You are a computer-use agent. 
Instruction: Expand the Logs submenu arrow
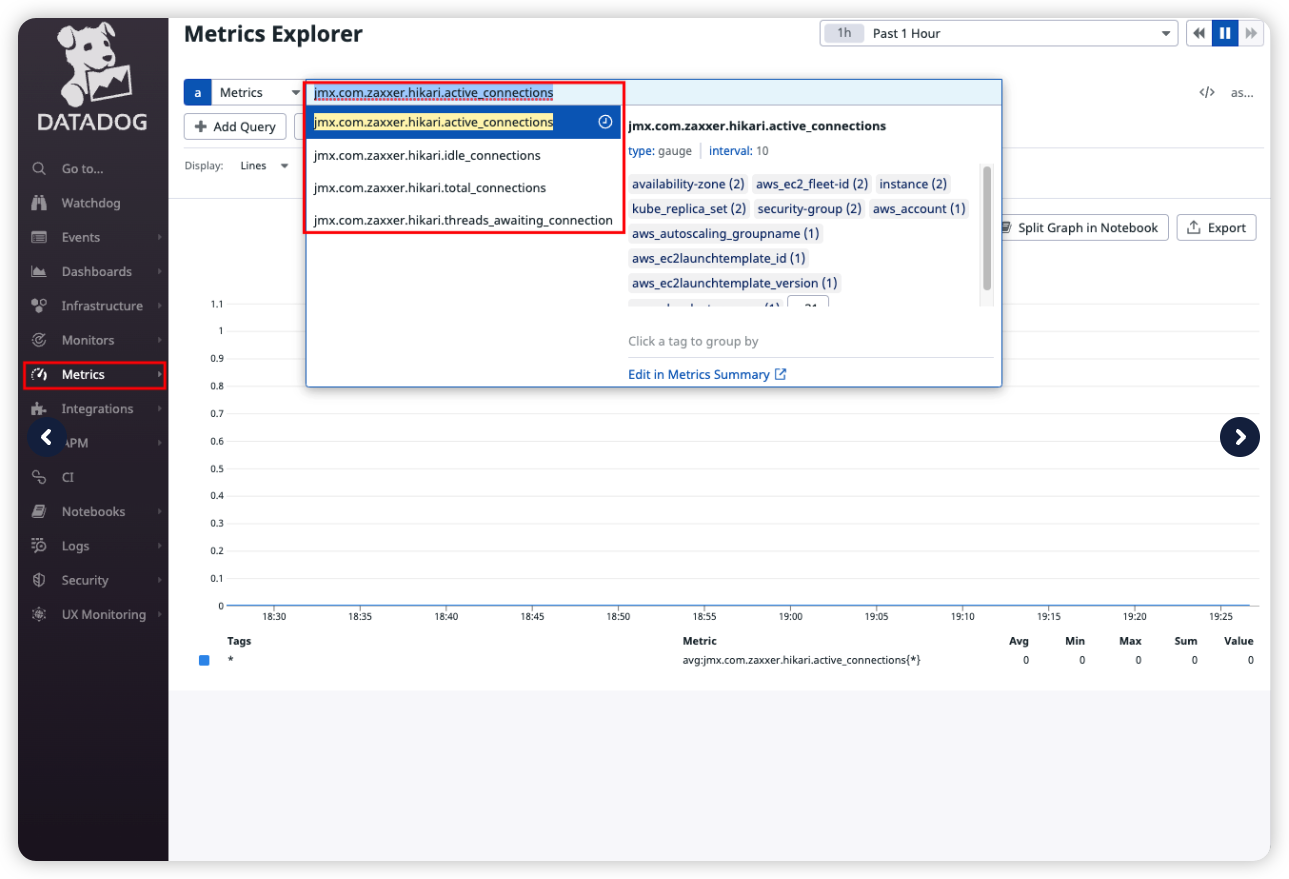pyautogui.click(x=159, y=546)
